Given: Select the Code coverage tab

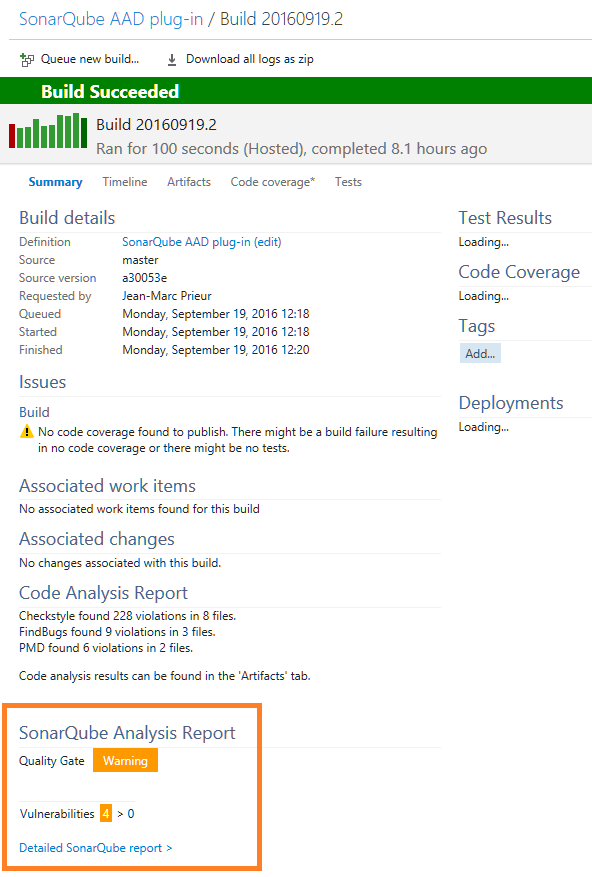Looking at the screenshot, I should pyautogui.click(x=272, y=182).
